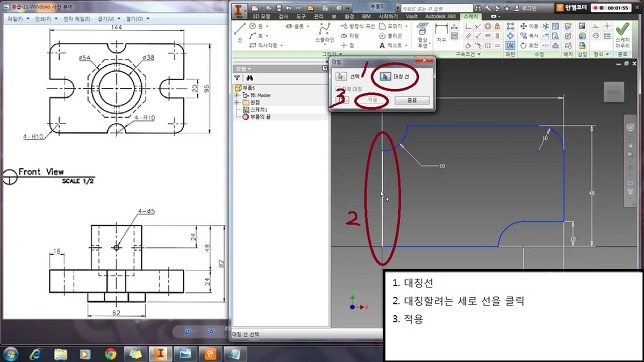Open the Autodesk 360 ribbon tab
The image size is (644, 362).
click(x=440, y=16)
